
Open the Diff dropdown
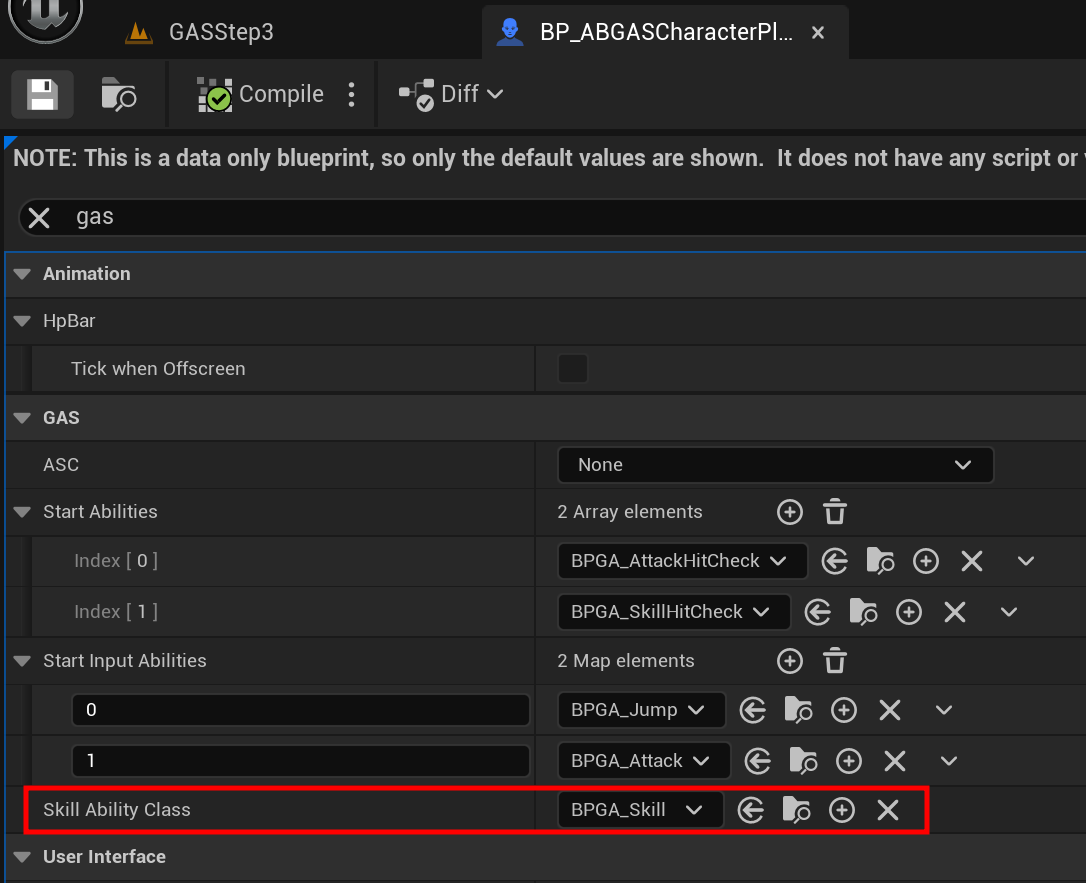452,94
